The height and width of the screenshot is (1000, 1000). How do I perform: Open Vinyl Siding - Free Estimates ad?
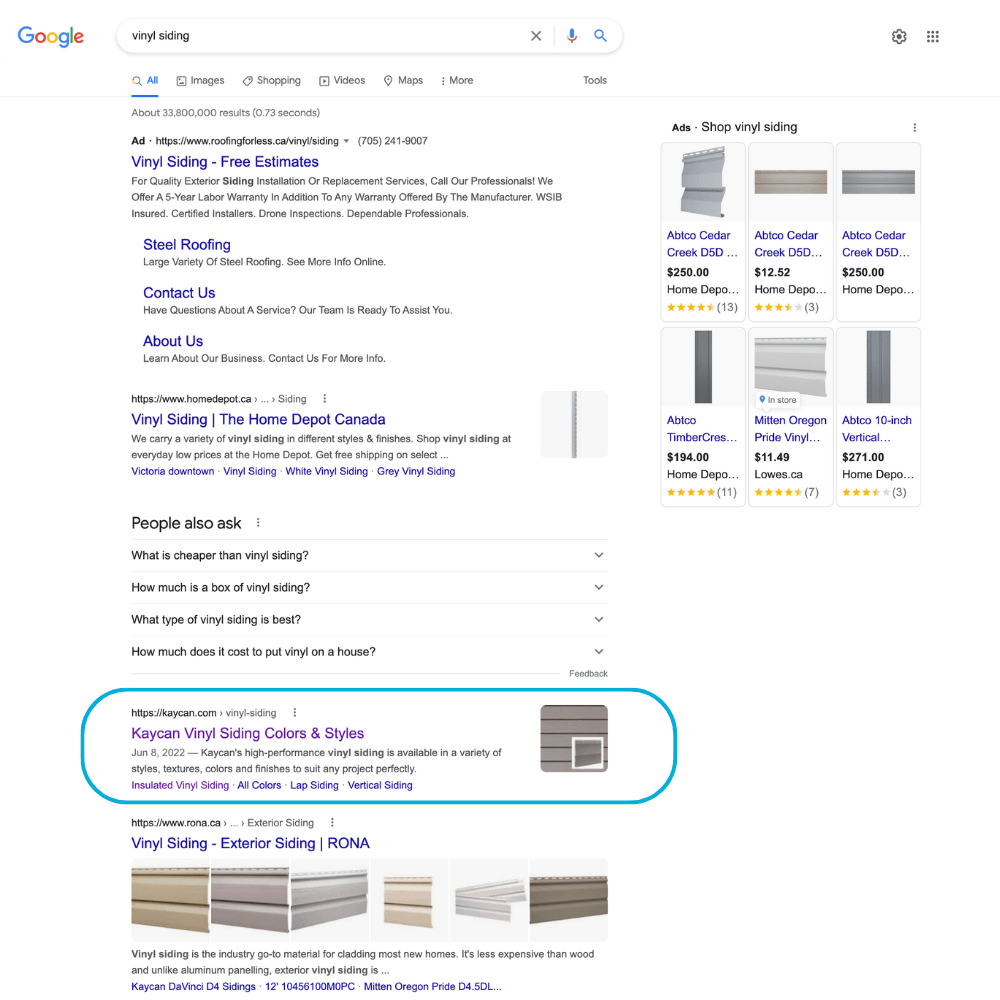224,162
